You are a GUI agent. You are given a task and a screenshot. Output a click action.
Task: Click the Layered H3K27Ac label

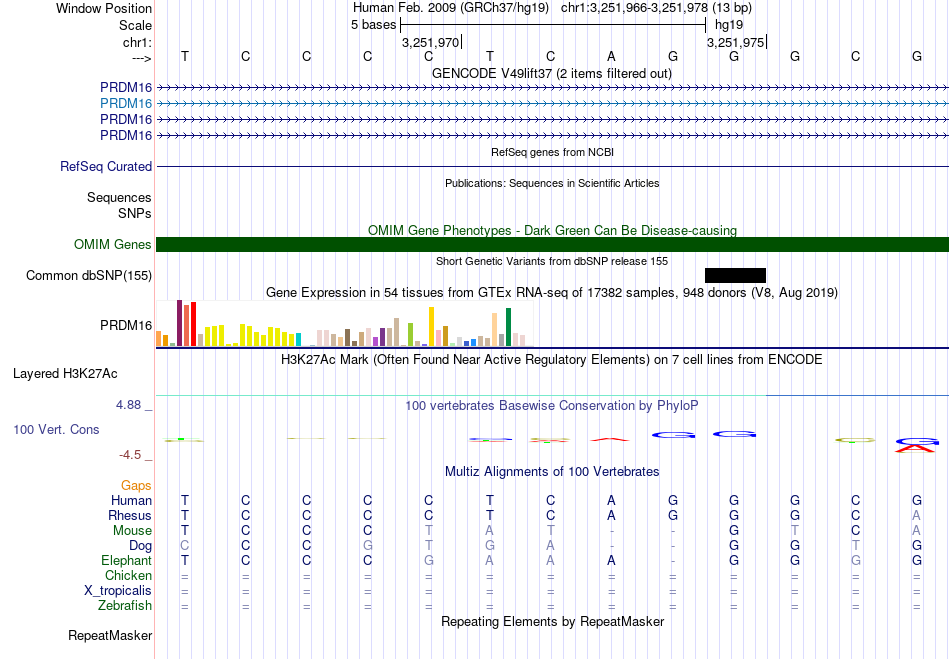[x=65, y=374]
